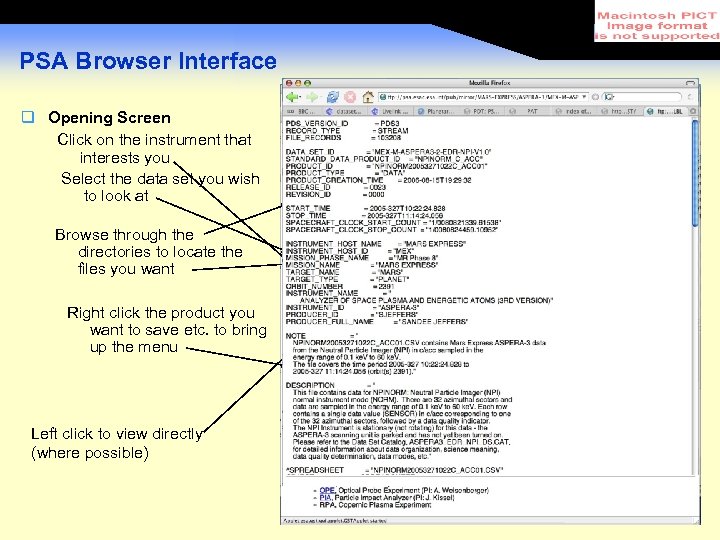This screenshot has height=540, width=720.
Task: Click the DESCRIPTION label
Action: (310, 385)
